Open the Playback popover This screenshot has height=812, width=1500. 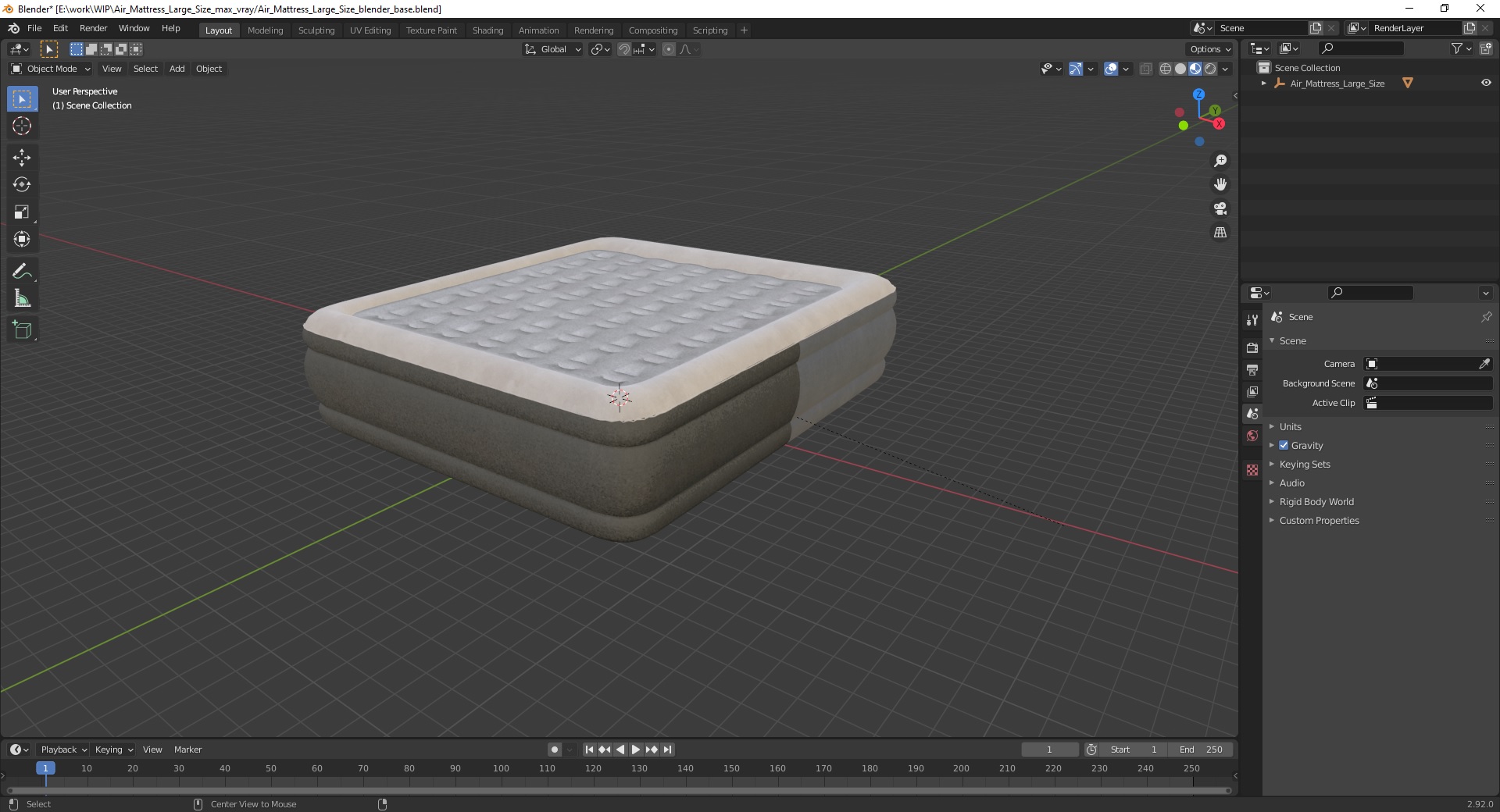[x=63, y=750]
